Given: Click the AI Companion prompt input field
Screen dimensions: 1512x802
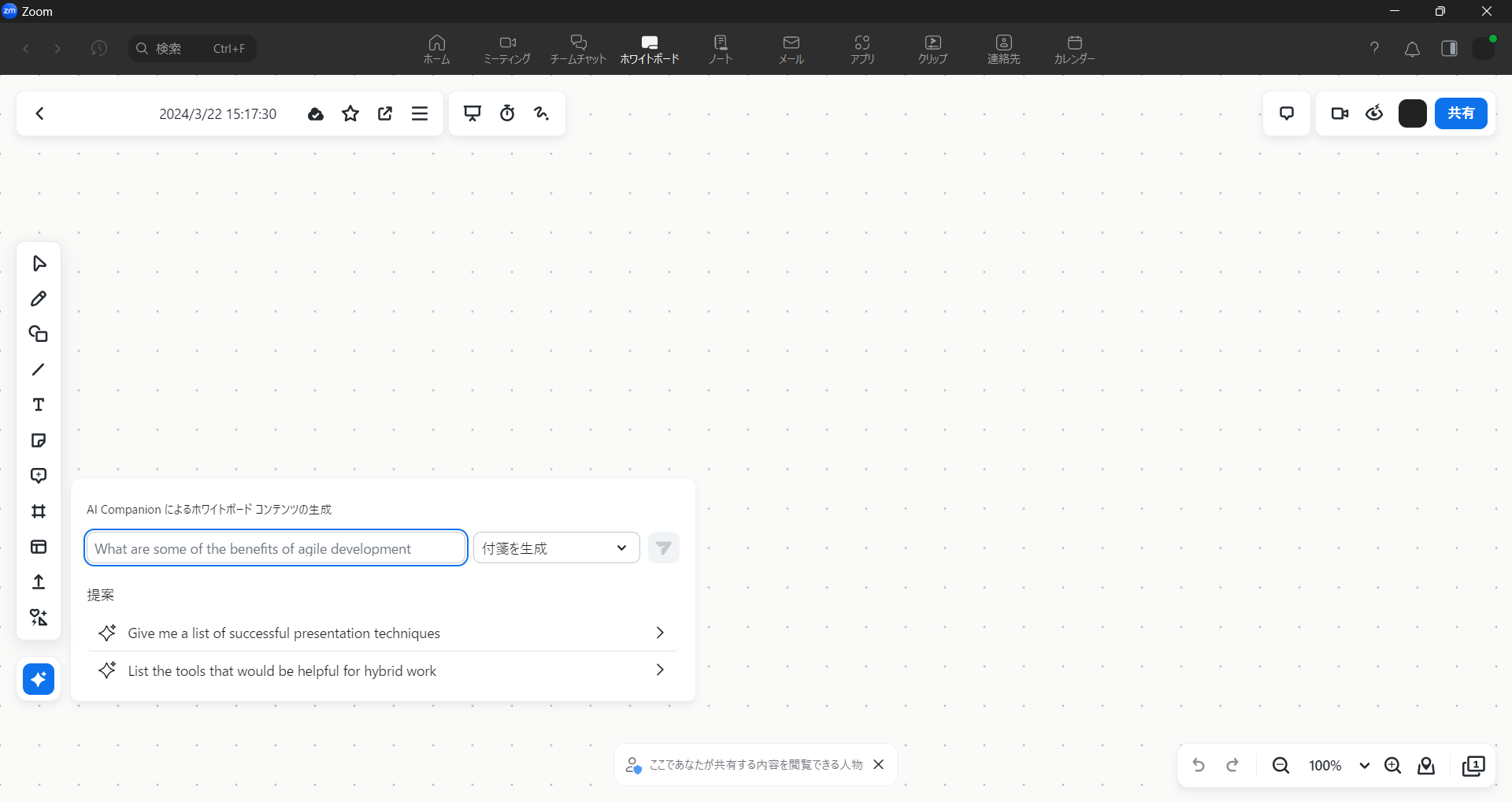Looking at the screenshot, I should [x=276, y=548].
